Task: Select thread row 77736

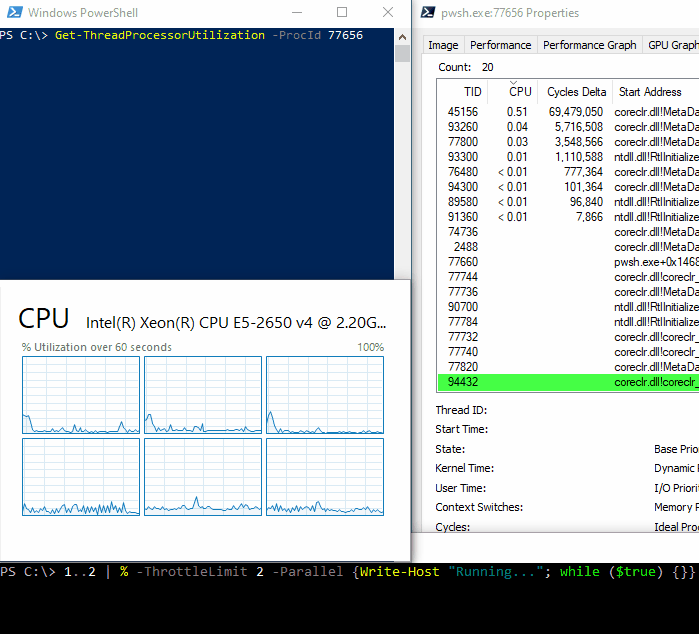Action: (x=568, y=292)
